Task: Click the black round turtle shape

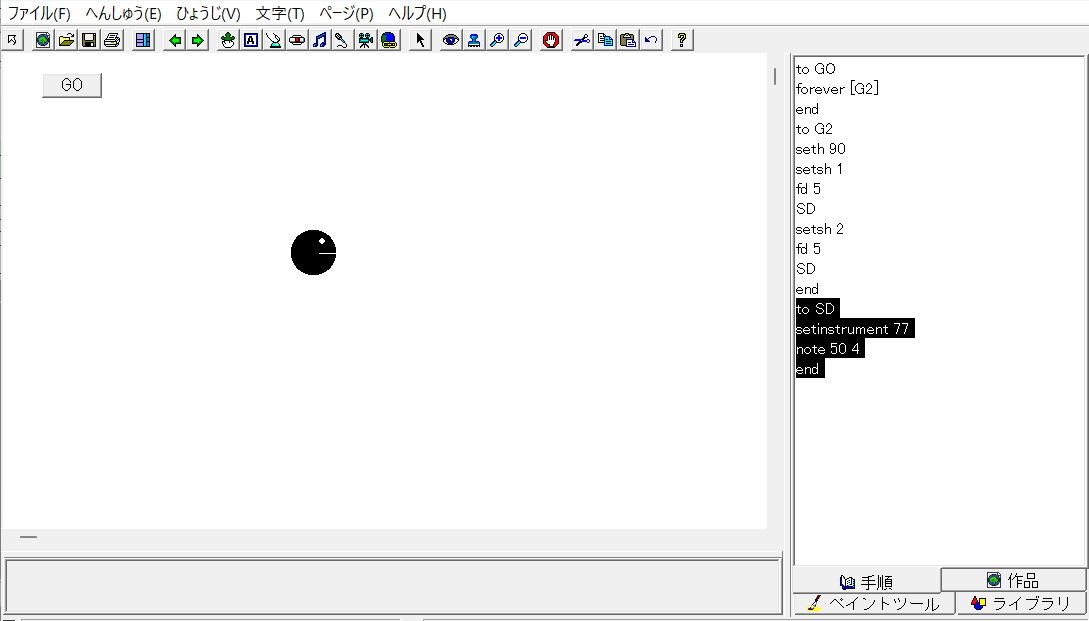Action: pyautogui.click(x=313, y=252)
